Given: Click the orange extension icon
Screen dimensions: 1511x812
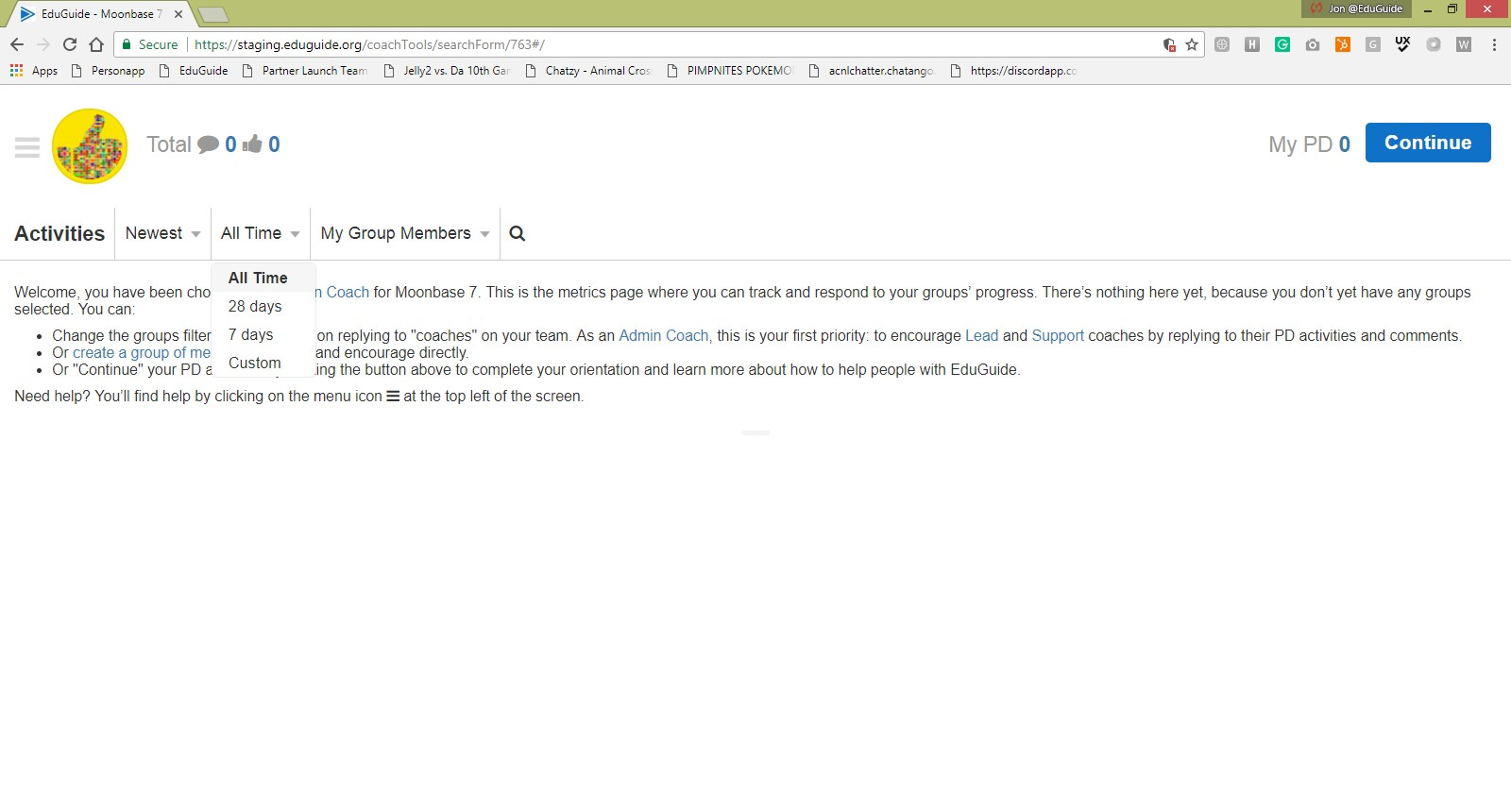Looking at the screenshot, I should (1343, 44).
